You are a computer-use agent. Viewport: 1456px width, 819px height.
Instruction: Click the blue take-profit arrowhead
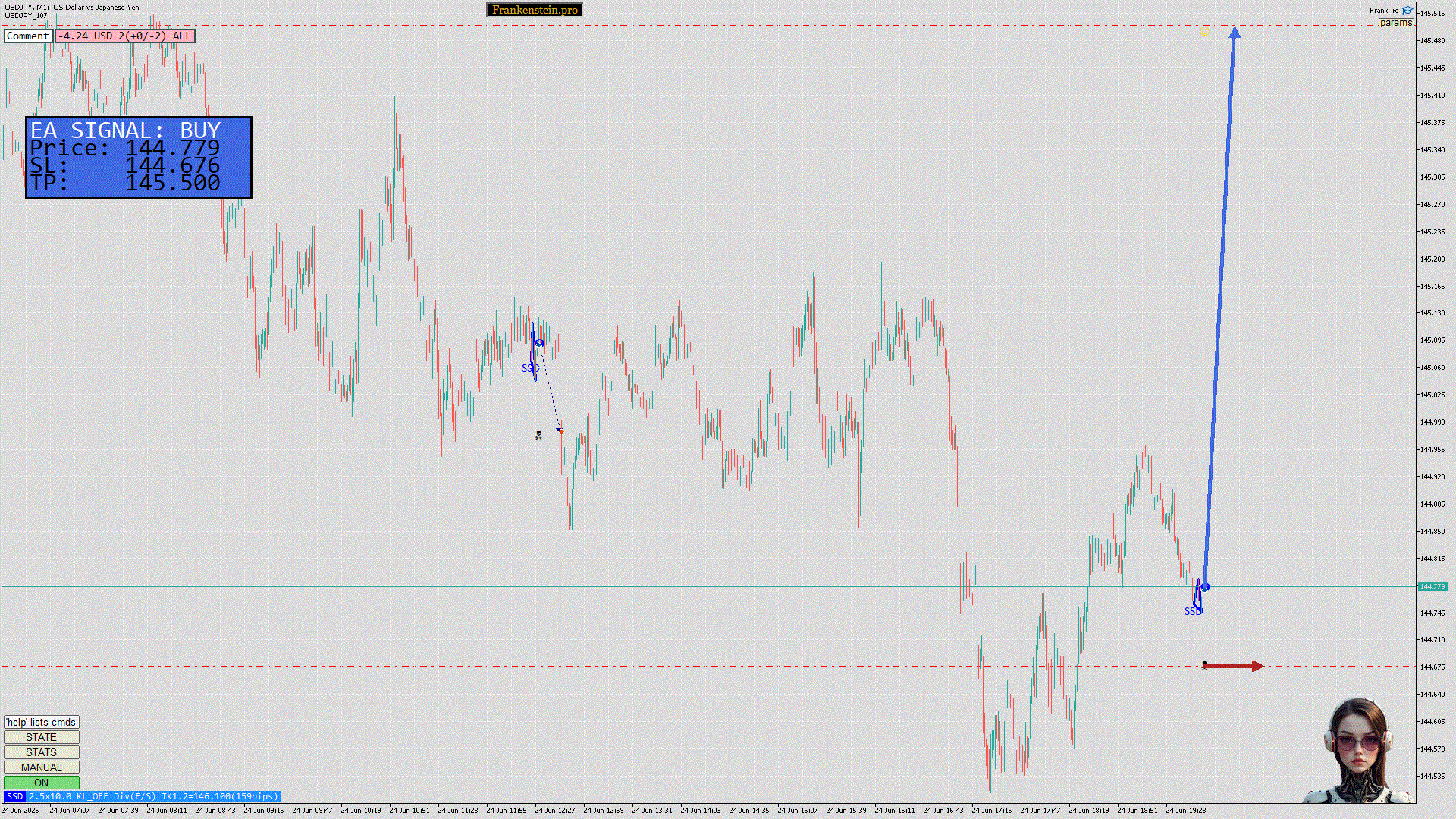[x=1235, y=33]
